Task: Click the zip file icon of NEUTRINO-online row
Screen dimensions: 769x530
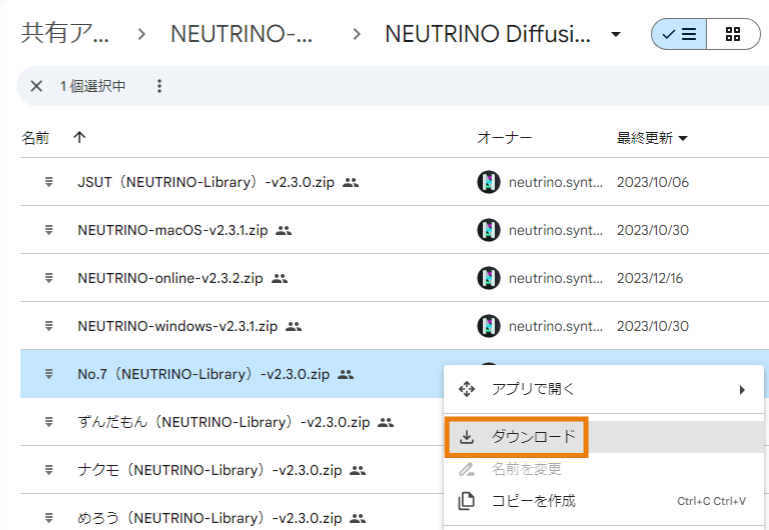Action: pos(49,278)
